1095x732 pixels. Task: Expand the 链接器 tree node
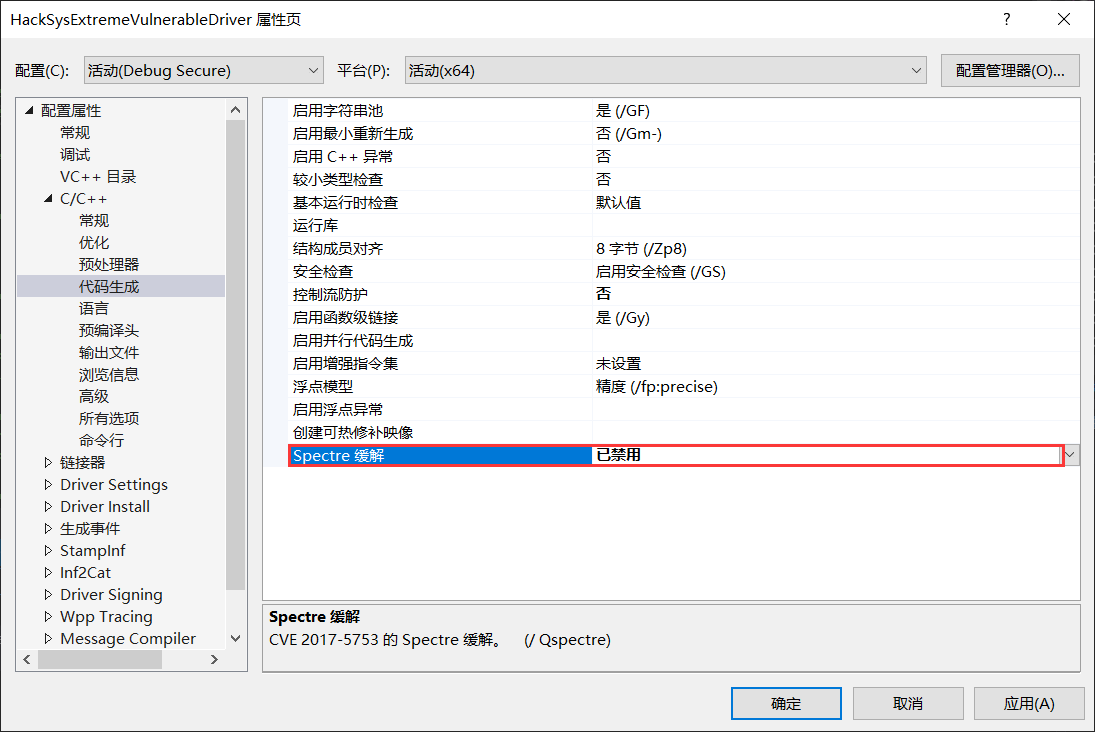[49, 462]
